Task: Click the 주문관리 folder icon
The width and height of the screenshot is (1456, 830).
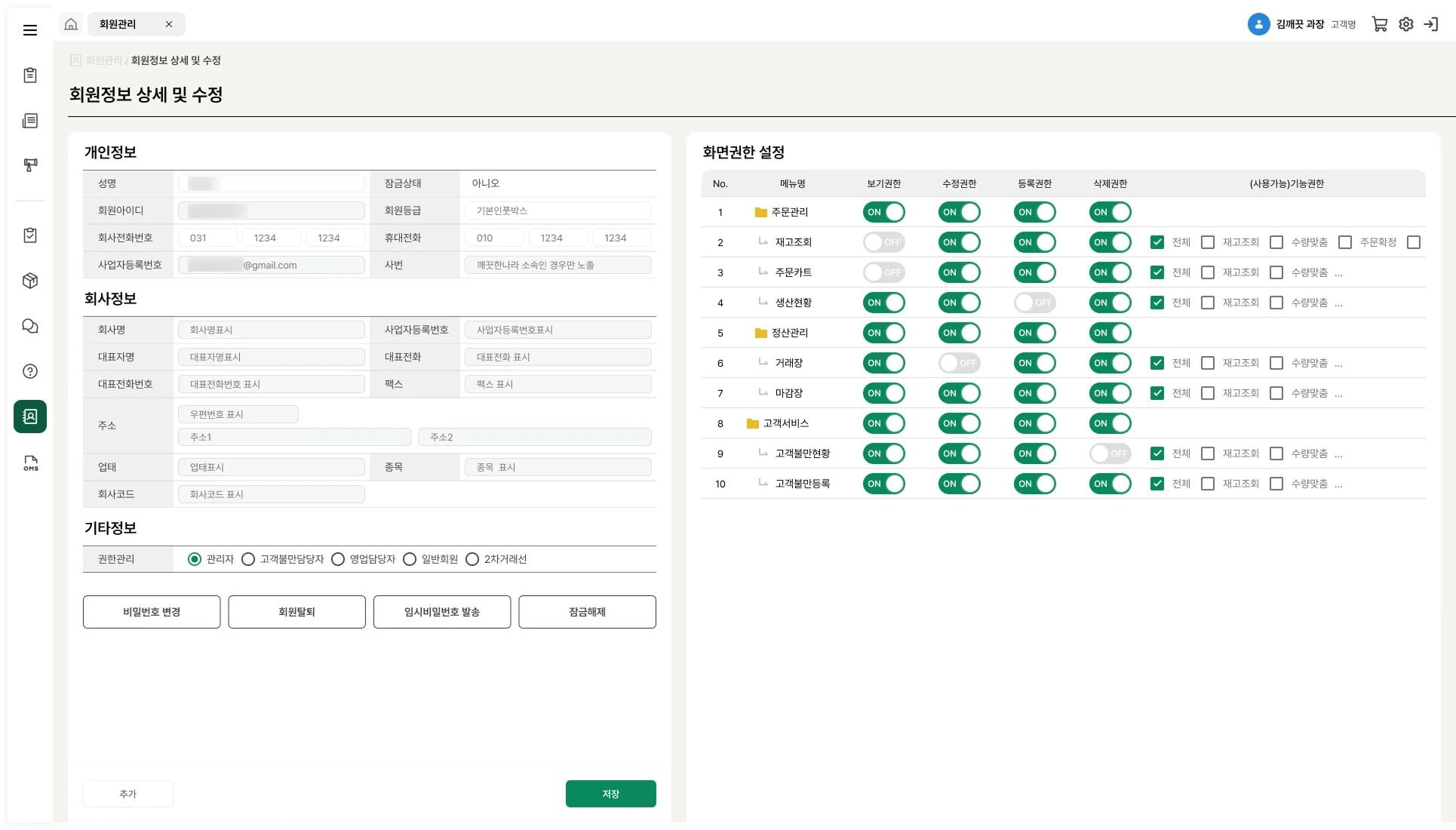Action: tap(761, 212)
